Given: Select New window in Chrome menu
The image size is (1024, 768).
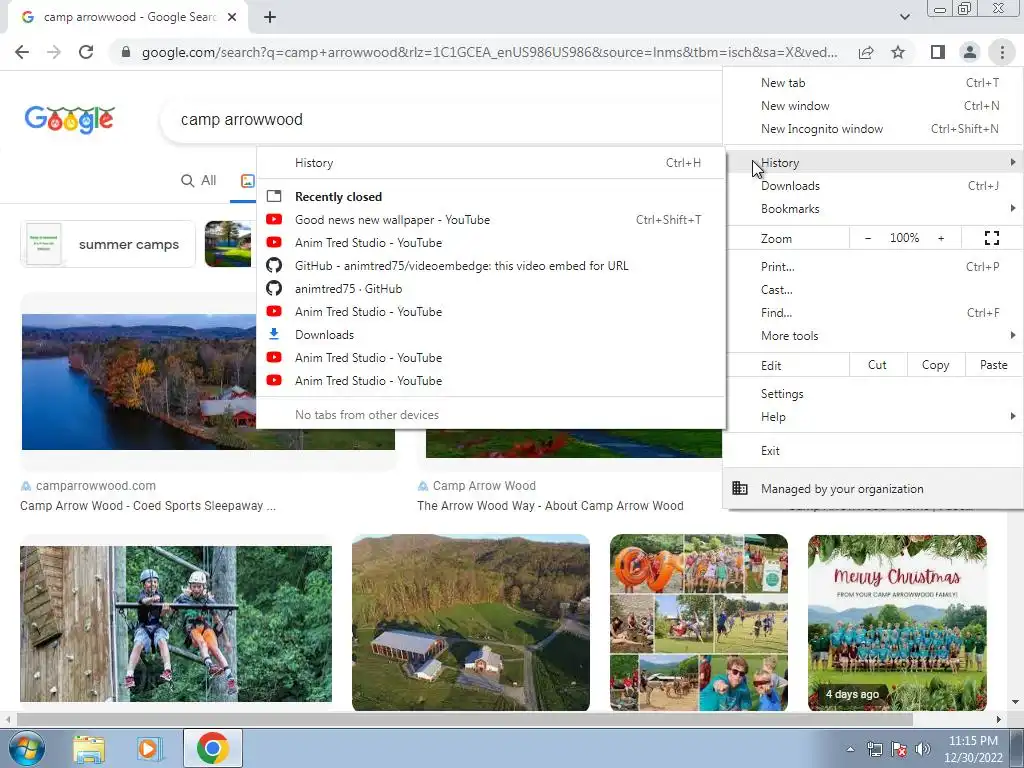Looking at the screenshot, I should tap(873, 106).
